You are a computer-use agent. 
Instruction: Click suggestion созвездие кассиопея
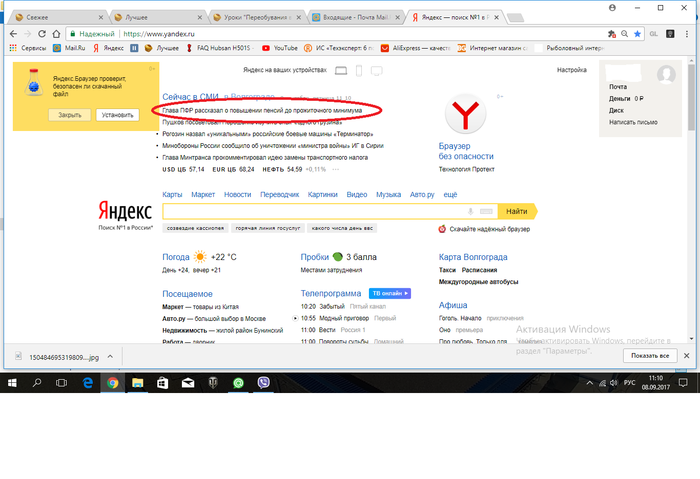(195, 228)
